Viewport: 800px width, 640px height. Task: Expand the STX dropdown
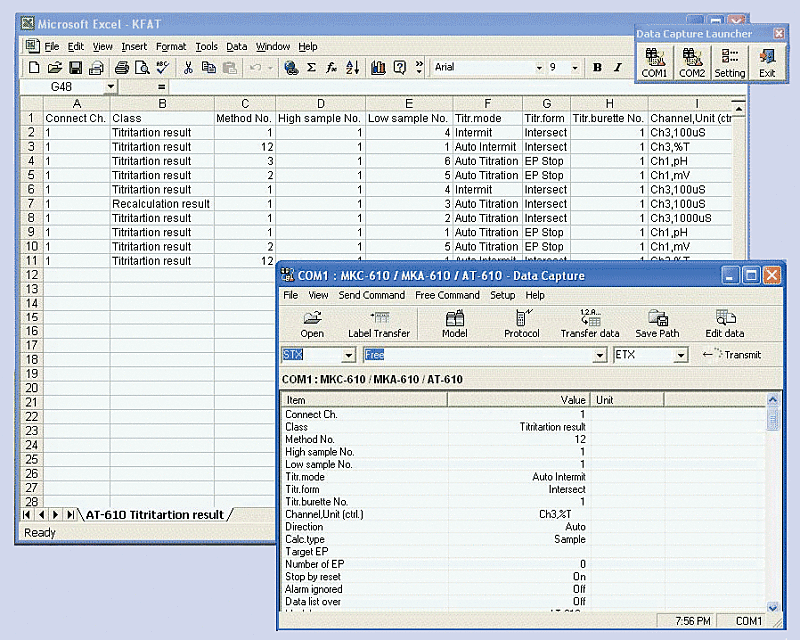(x=348, y=355)
